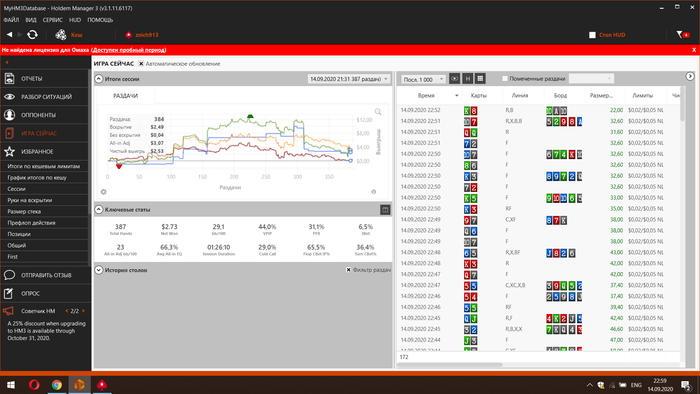Open Итоги по кешевым лимитам report

coord(44,166)
